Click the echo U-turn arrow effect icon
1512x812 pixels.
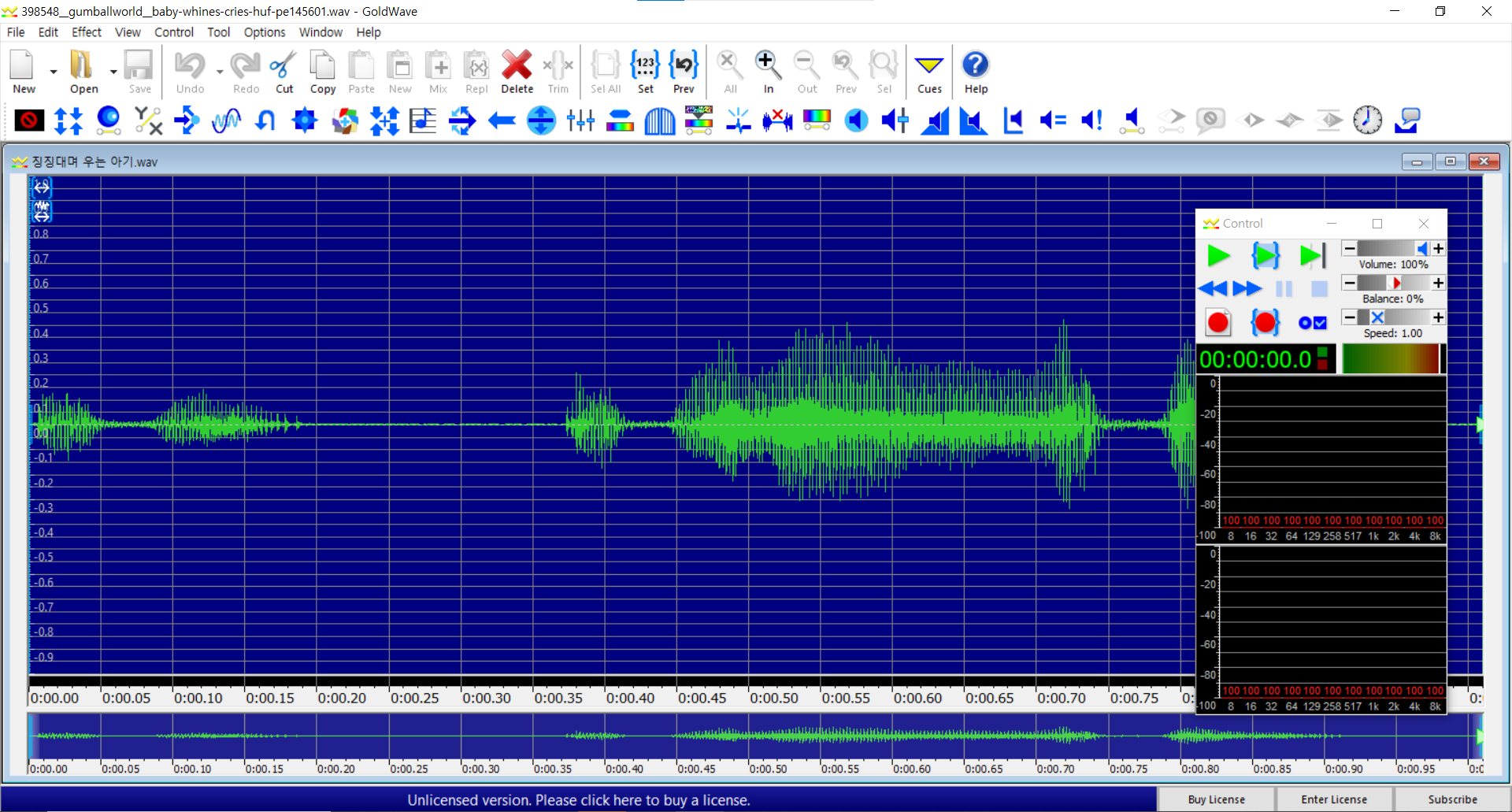(265, 121)
